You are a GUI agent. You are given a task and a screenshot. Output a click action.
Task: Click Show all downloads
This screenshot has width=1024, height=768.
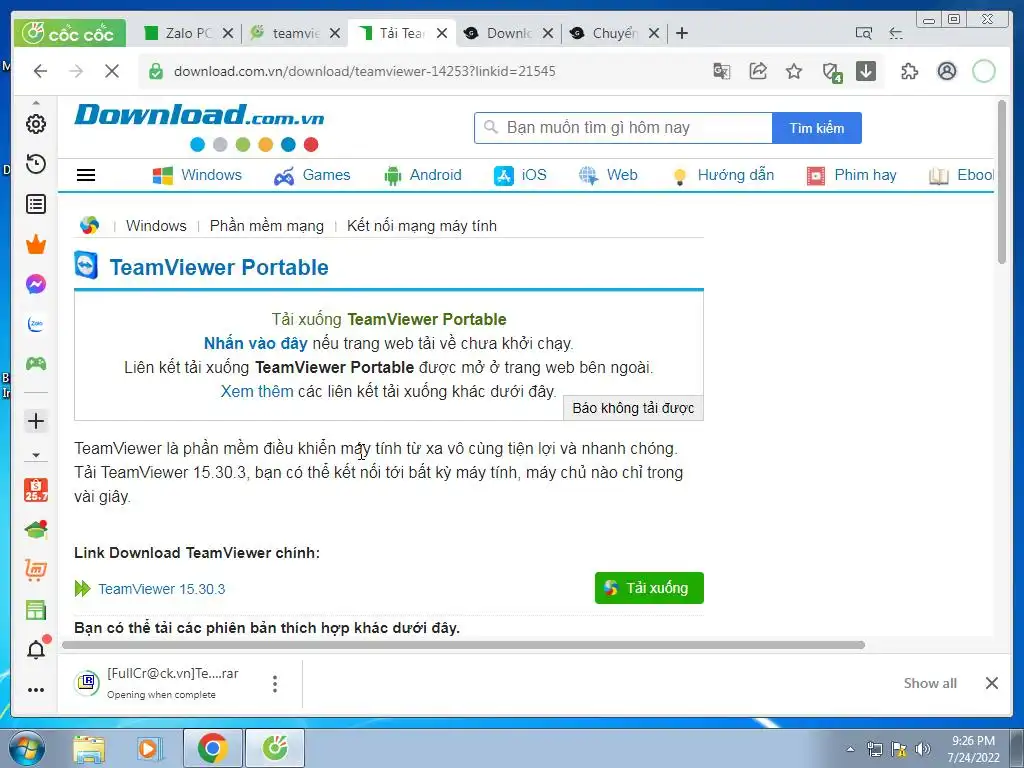(930, 683)
